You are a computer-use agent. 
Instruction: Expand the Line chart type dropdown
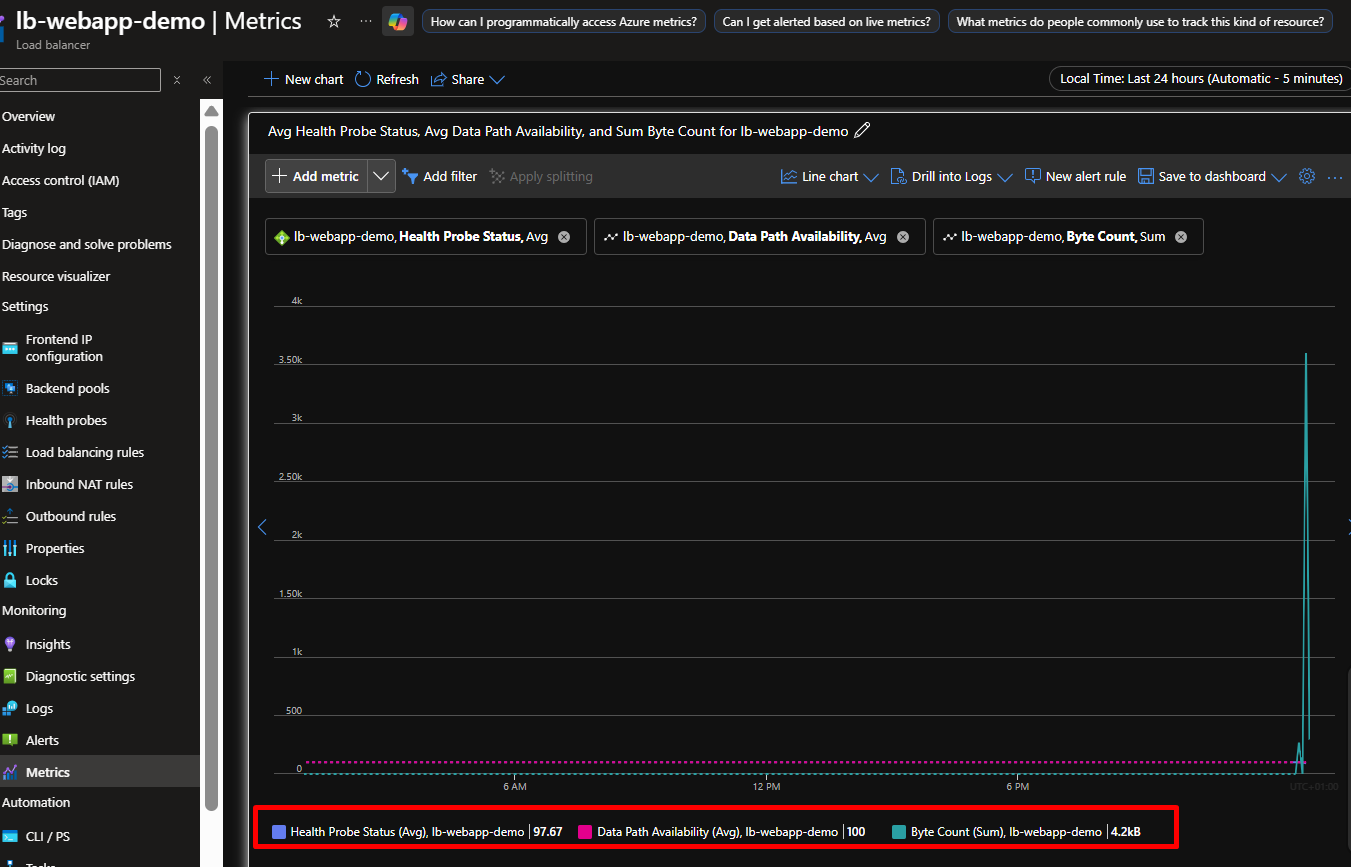pos(830,176)
